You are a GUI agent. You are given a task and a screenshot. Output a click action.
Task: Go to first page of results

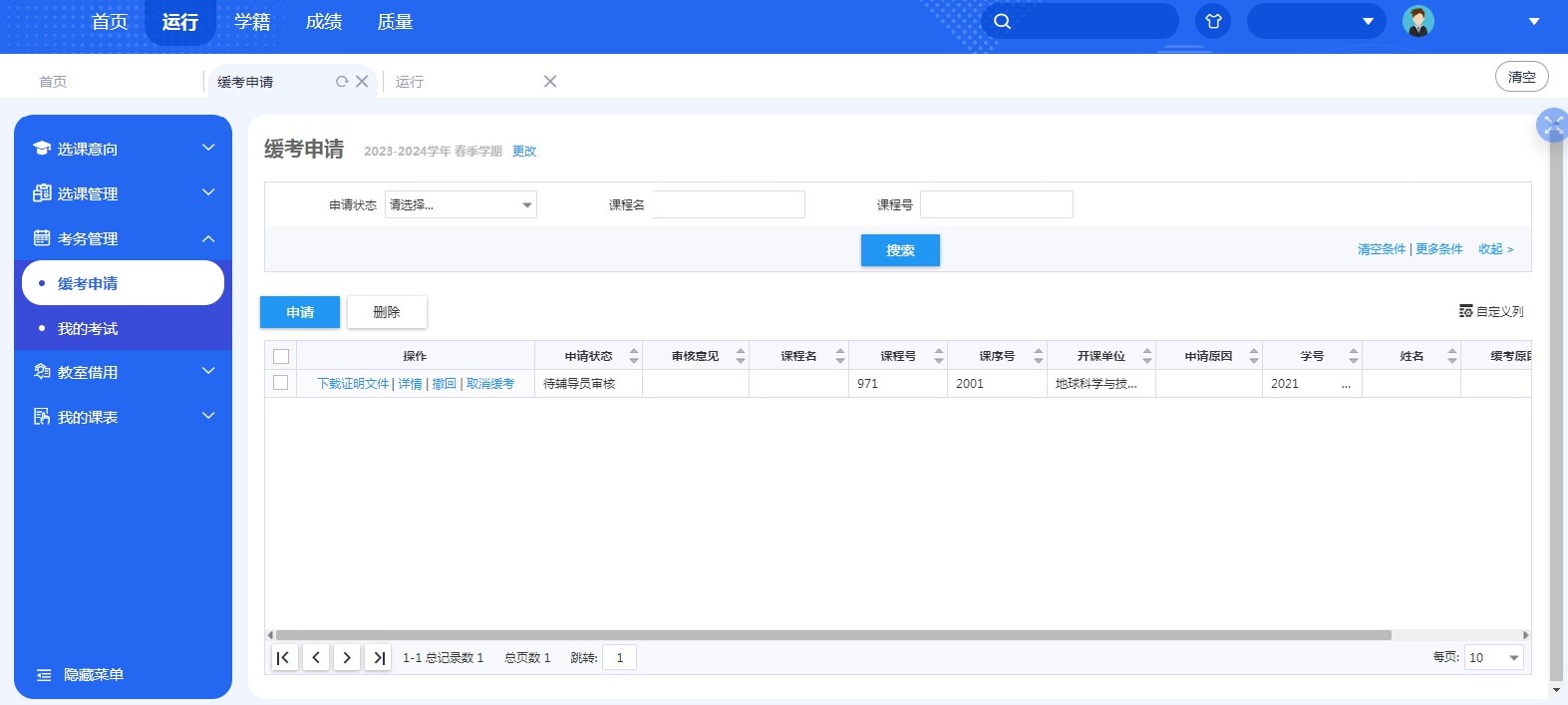tap(284, 657)
